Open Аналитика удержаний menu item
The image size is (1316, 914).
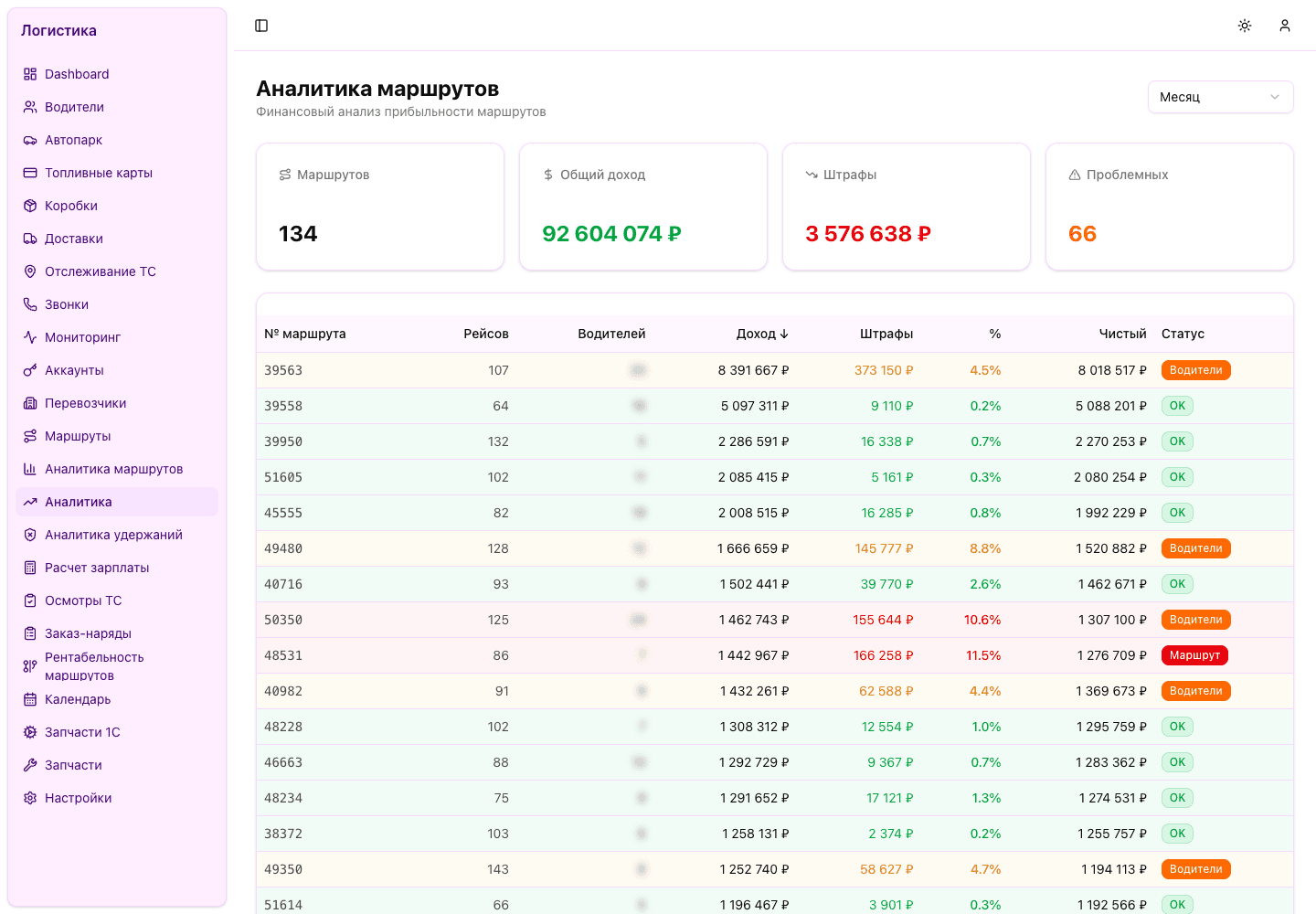[x=117, y=535]
